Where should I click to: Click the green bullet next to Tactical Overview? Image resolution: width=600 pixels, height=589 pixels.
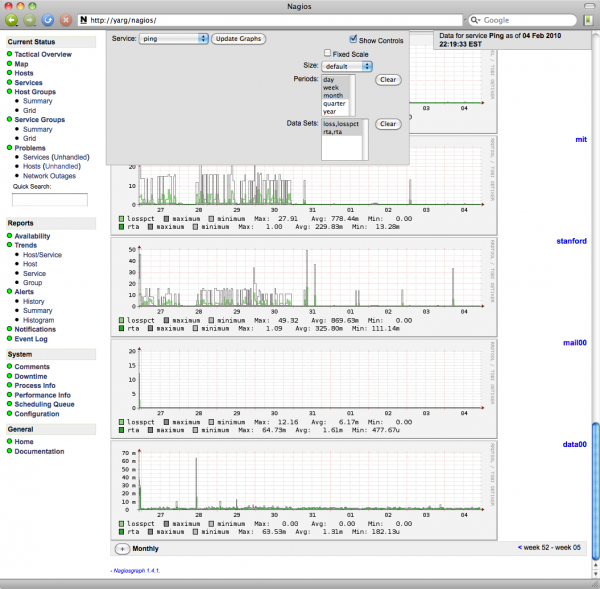[10, 53]
